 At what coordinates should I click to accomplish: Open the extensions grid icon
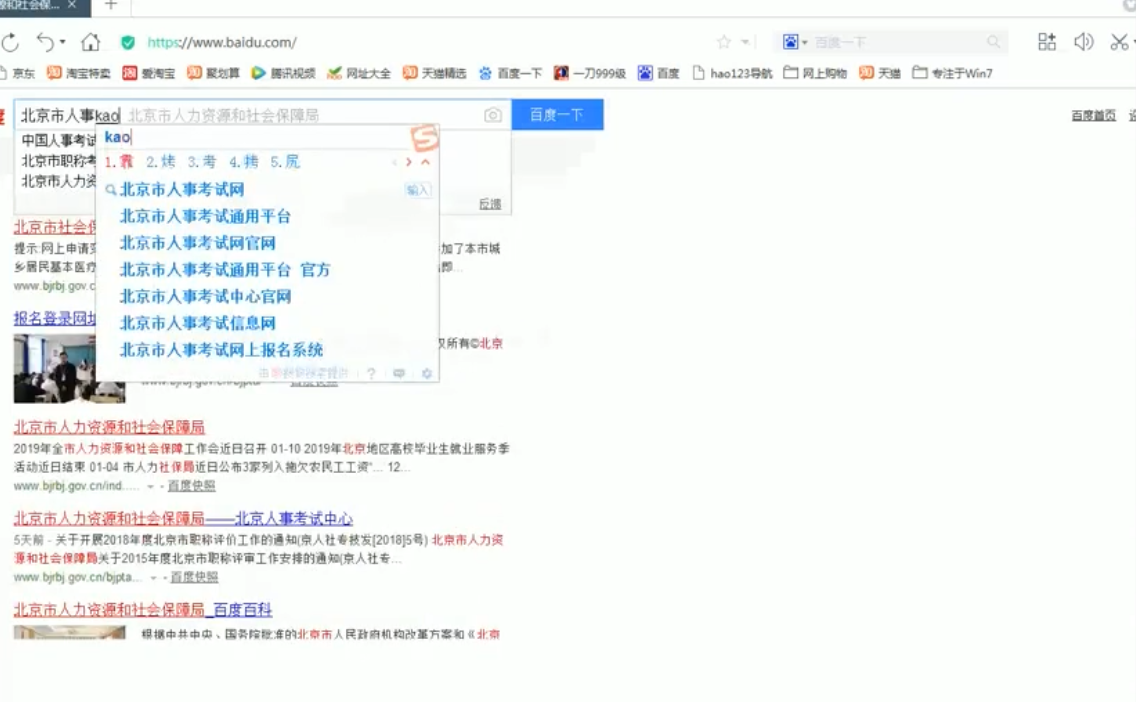pos(1047,41)
